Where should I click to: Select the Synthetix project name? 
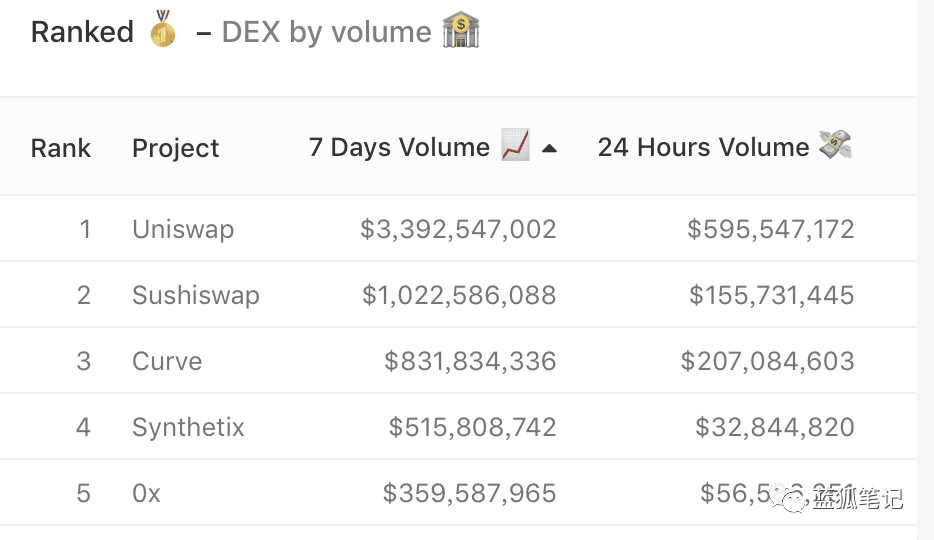188,427
